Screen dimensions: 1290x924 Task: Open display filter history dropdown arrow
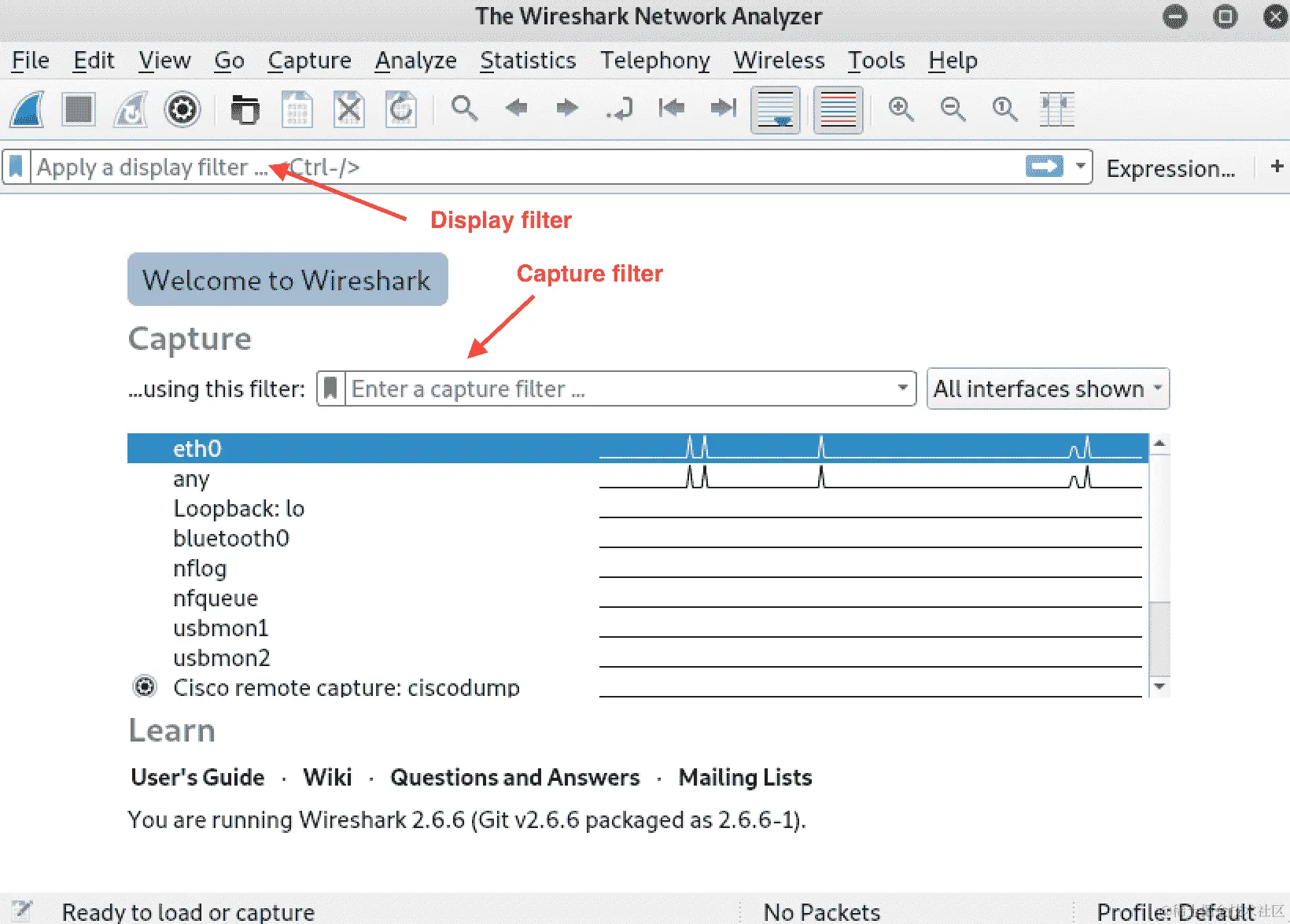[1081, 167]
